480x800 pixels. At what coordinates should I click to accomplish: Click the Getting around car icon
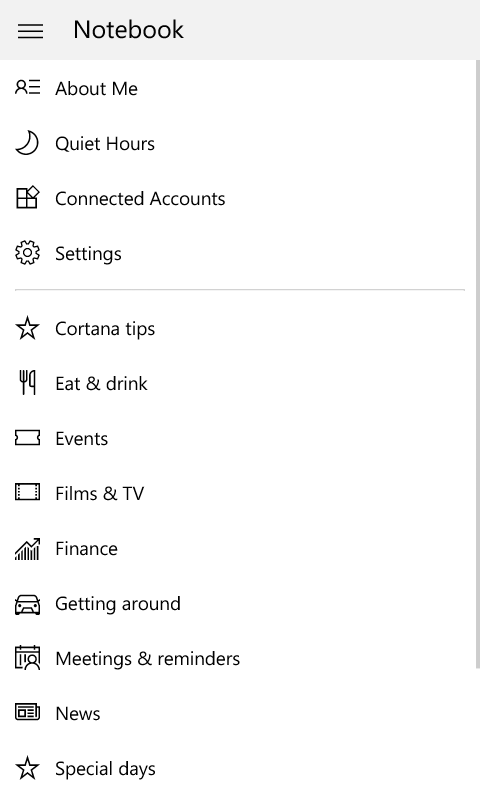pos(27,604)
